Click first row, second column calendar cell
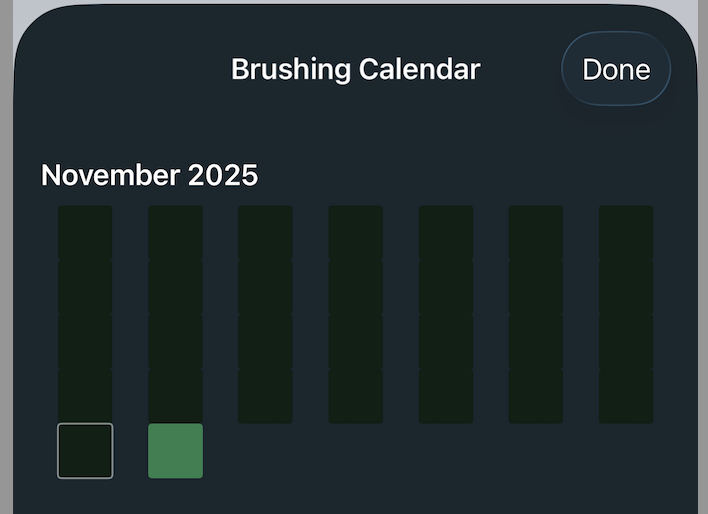 tap(176, 233)
